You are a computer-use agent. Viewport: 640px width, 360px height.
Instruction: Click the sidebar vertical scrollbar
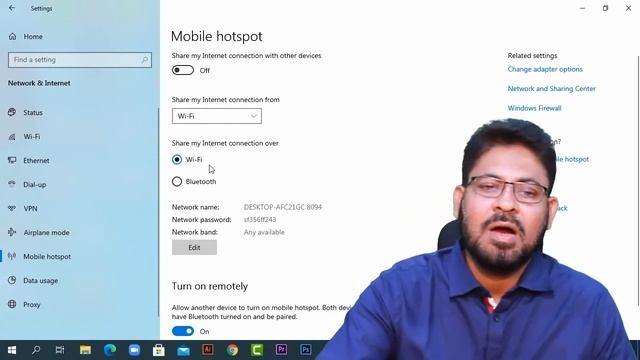158,212
